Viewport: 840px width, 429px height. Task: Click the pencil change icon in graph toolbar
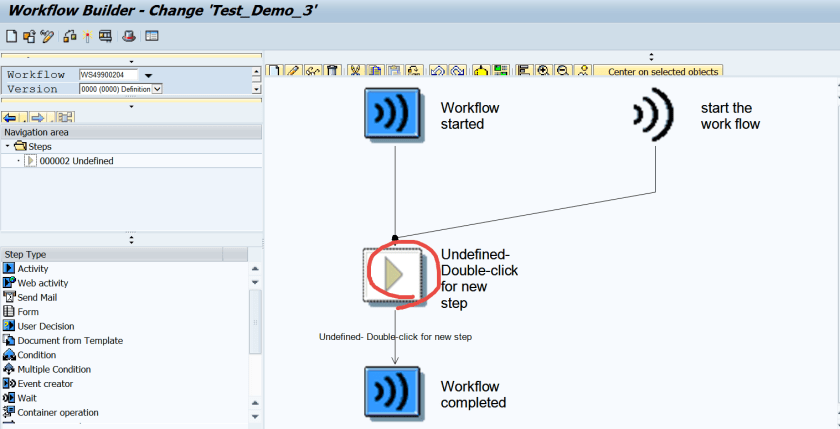pos(293,71)
